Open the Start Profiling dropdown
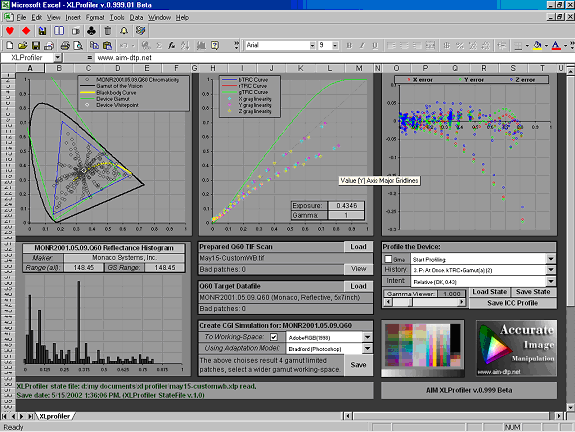575x432 pixels. tap(551, 259)
